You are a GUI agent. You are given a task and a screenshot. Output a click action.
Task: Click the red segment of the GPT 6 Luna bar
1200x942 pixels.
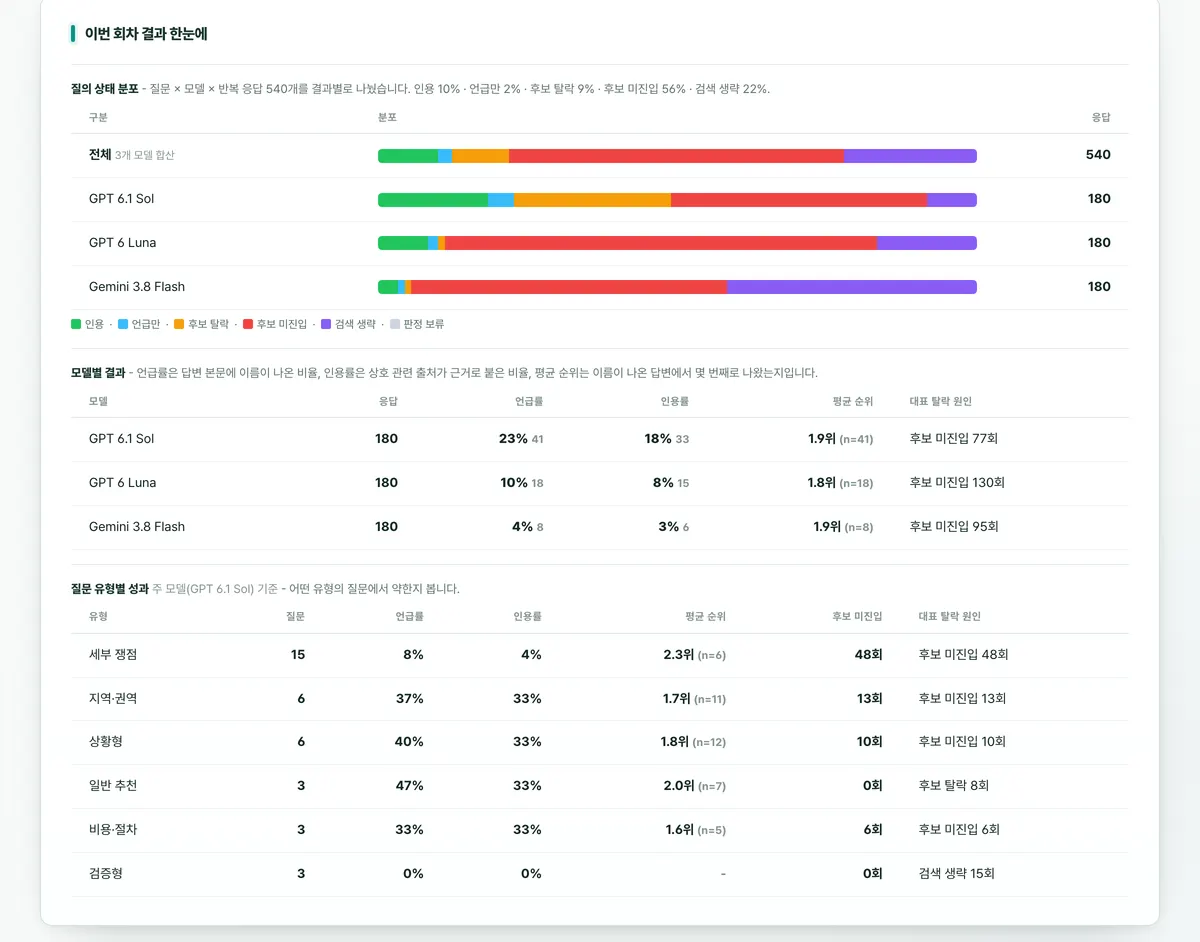[x=661, y=243]
